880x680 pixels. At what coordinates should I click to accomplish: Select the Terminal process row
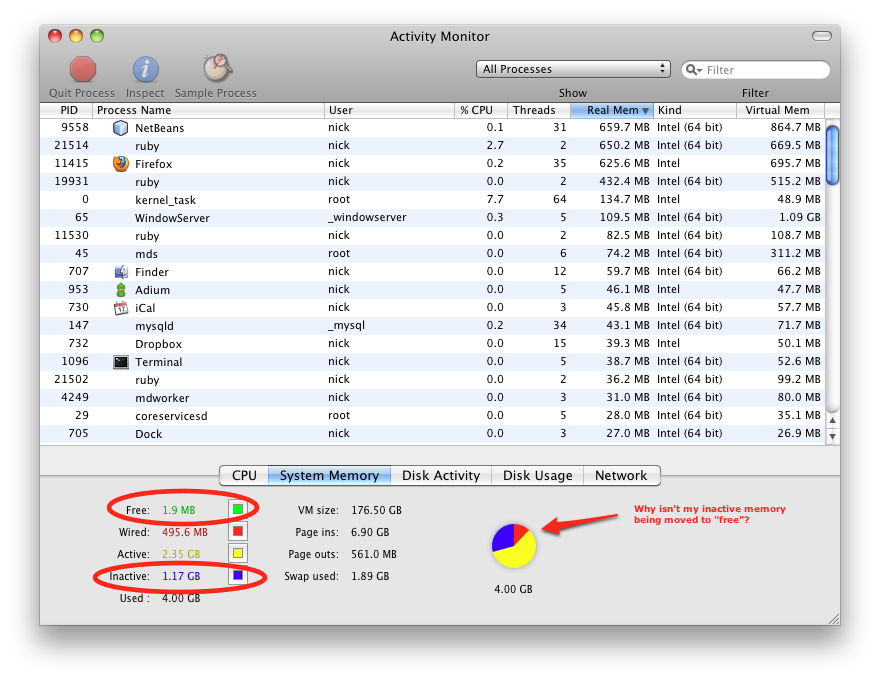(x=433, y=361)
